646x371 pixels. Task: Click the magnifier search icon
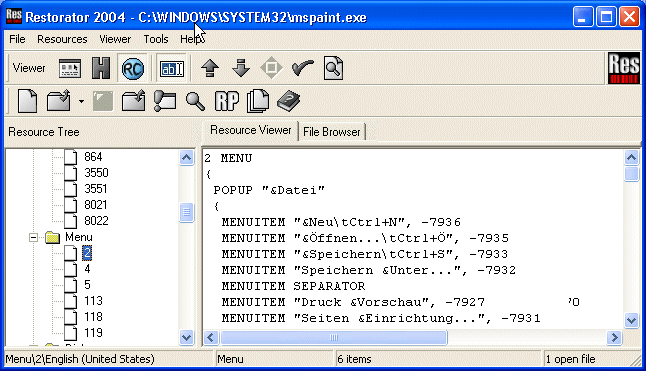[x=195, y=101]
